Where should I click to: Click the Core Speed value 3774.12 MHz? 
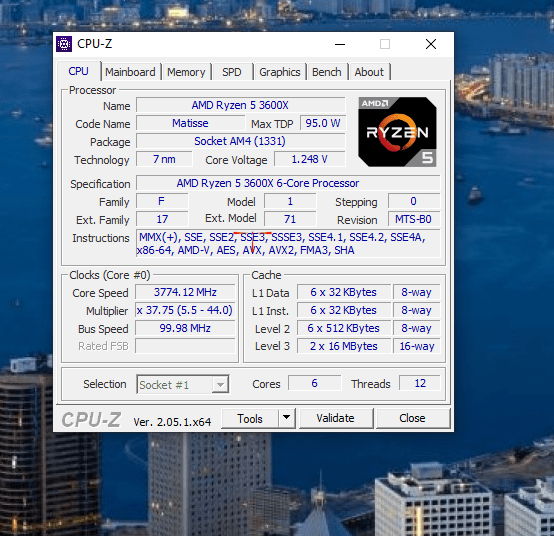tap(185, 293)
